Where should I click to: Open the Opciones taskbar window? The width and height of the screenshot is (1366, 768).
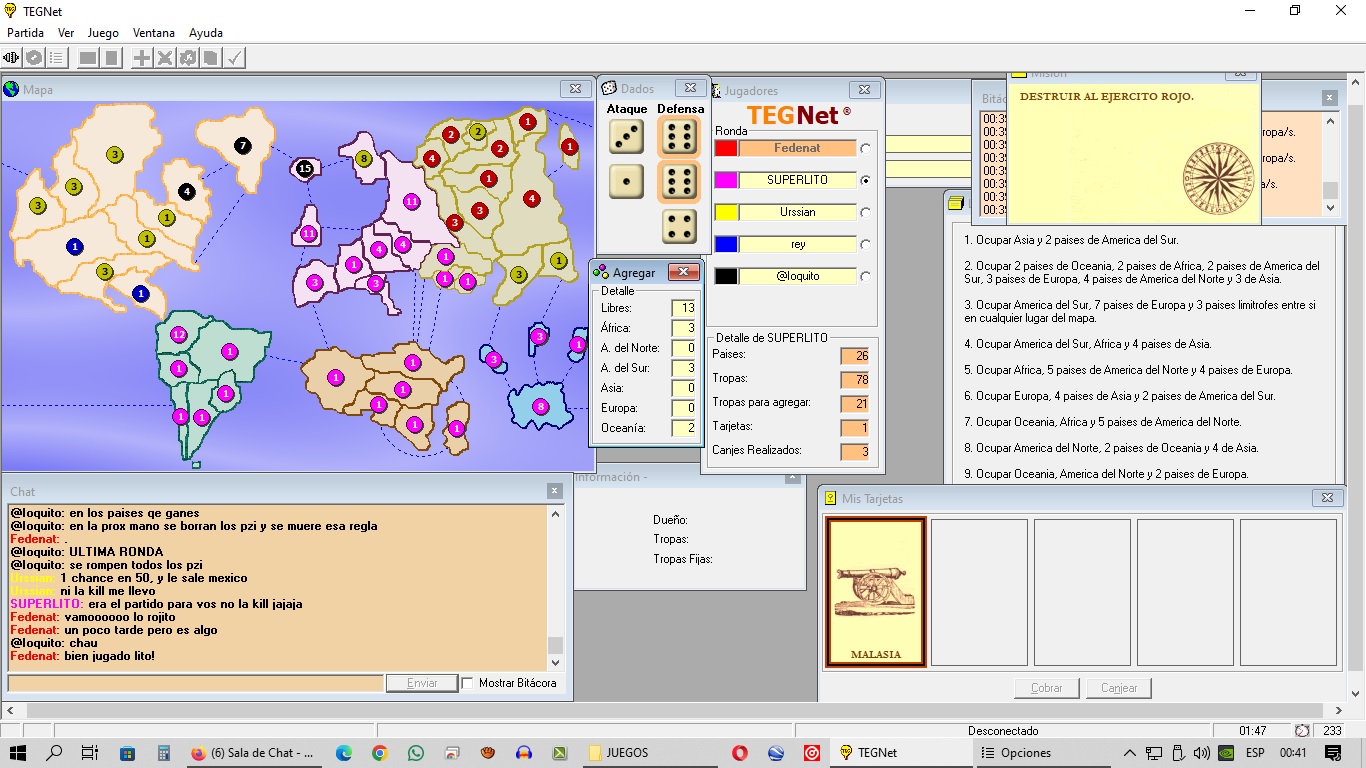pos(1040,753)
